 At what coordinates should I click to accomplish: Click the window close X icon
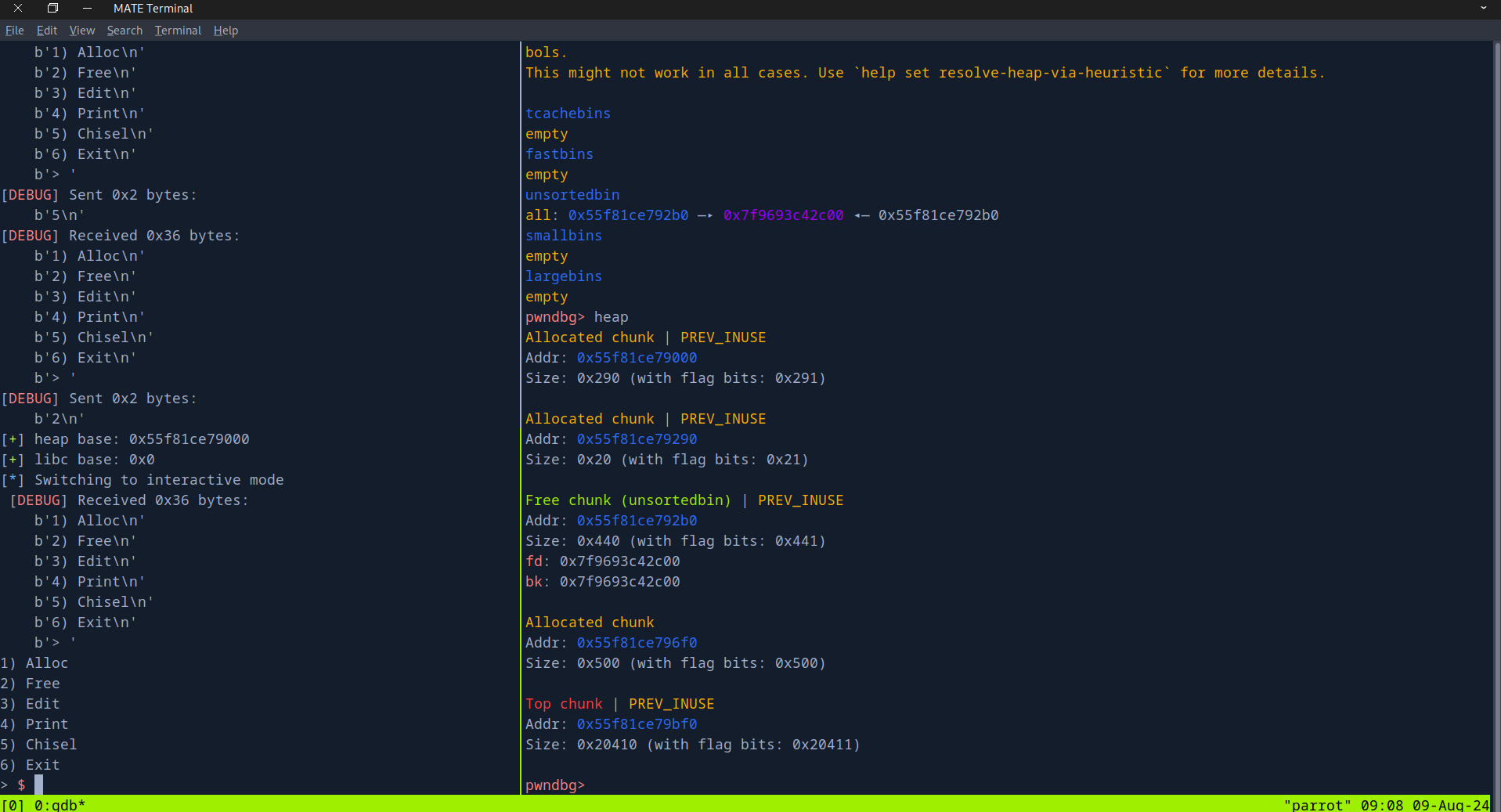[x=17, y=9]
